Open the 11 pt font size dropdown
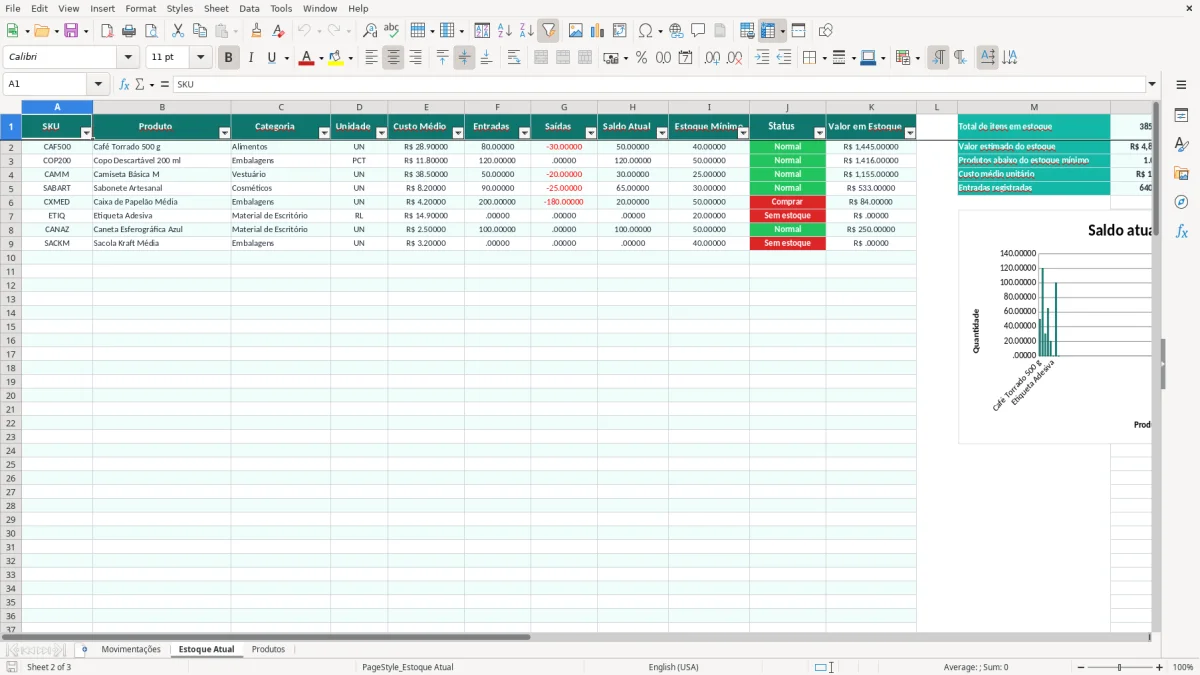 coord(201,58)
